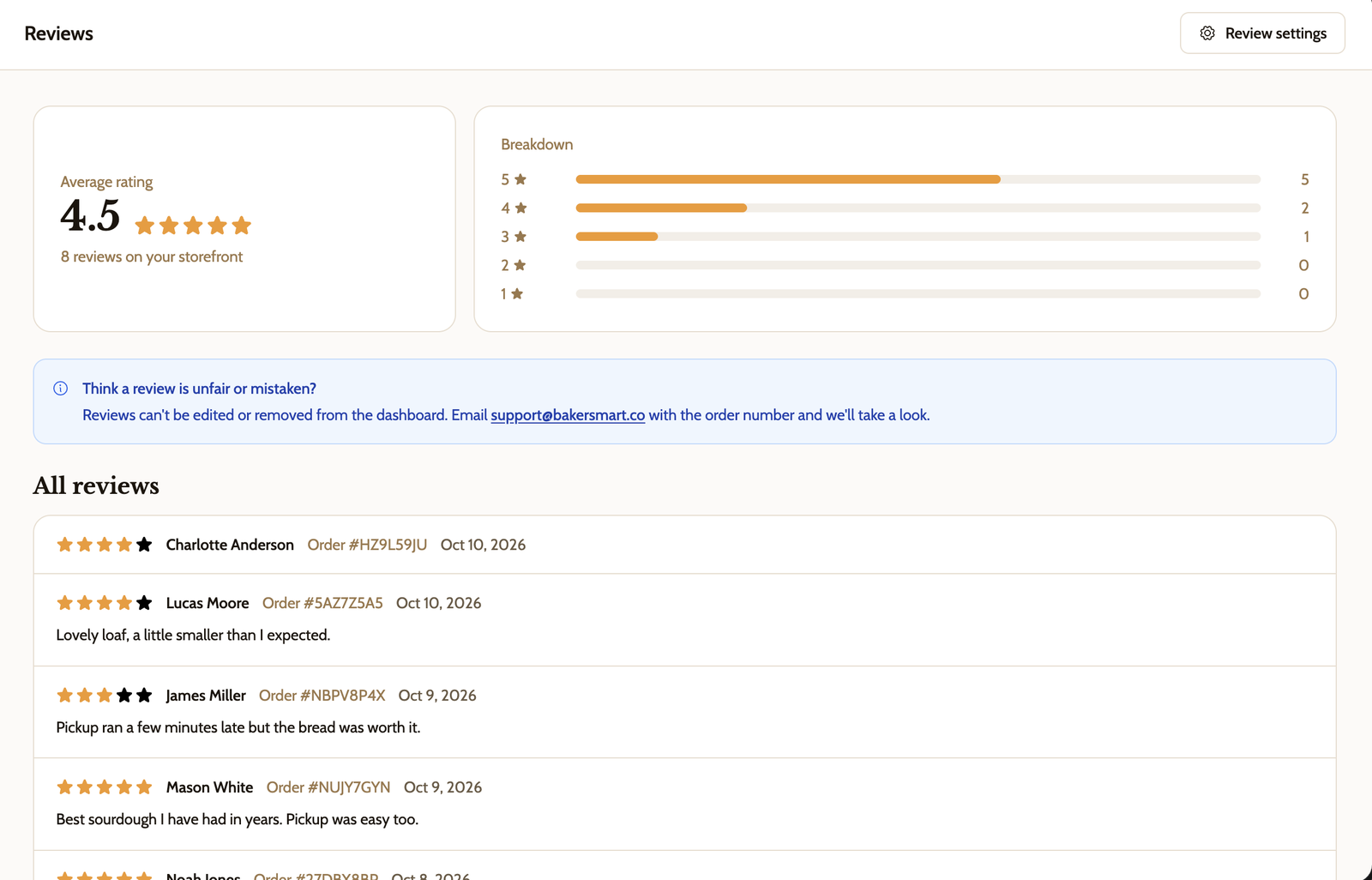
Task: Click James Miller's star rating
Action: point(105,696)
